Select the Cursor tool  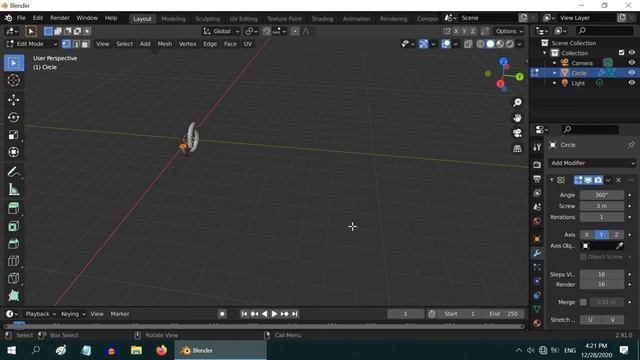13,80
